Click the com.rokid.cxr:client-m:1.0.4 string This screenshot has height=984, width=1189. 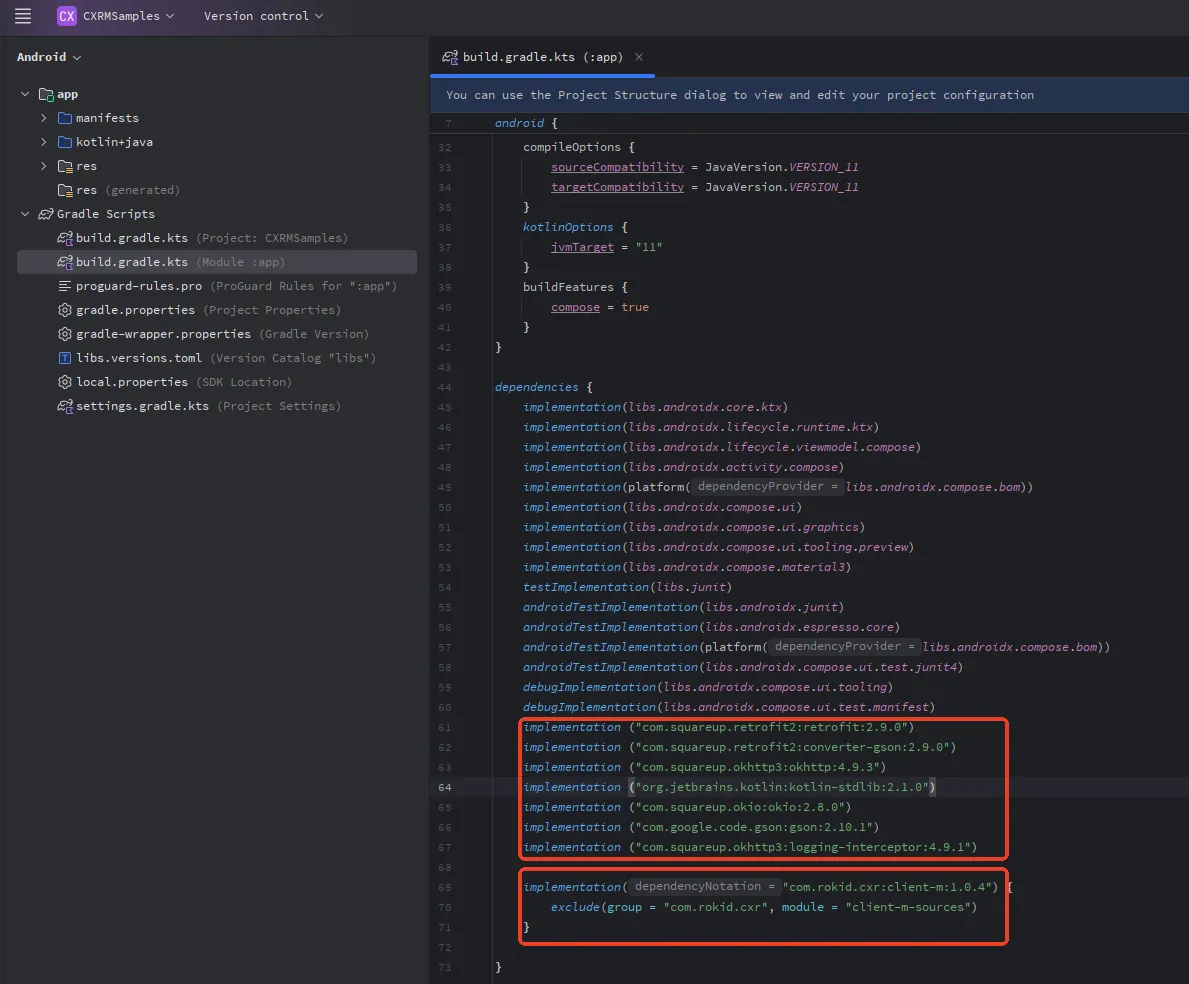point(887,887)
